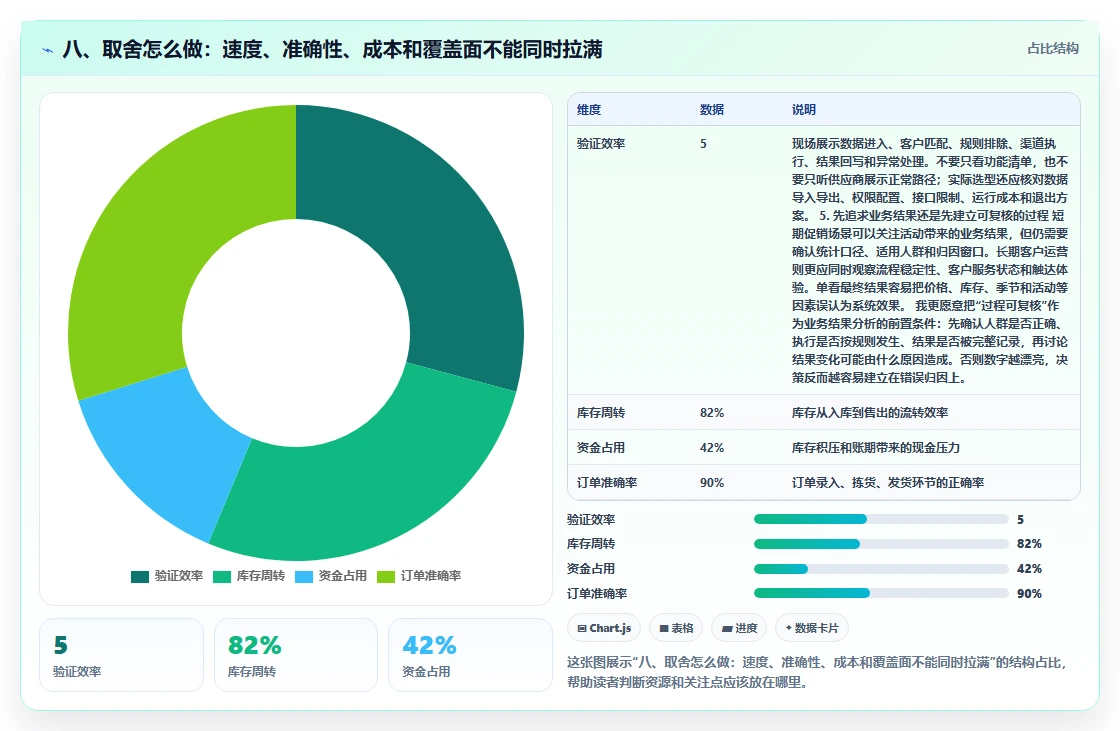Click the chart caption starting 这张图展示
Viewport: 1120px width, 731px height.
point(816,672)
